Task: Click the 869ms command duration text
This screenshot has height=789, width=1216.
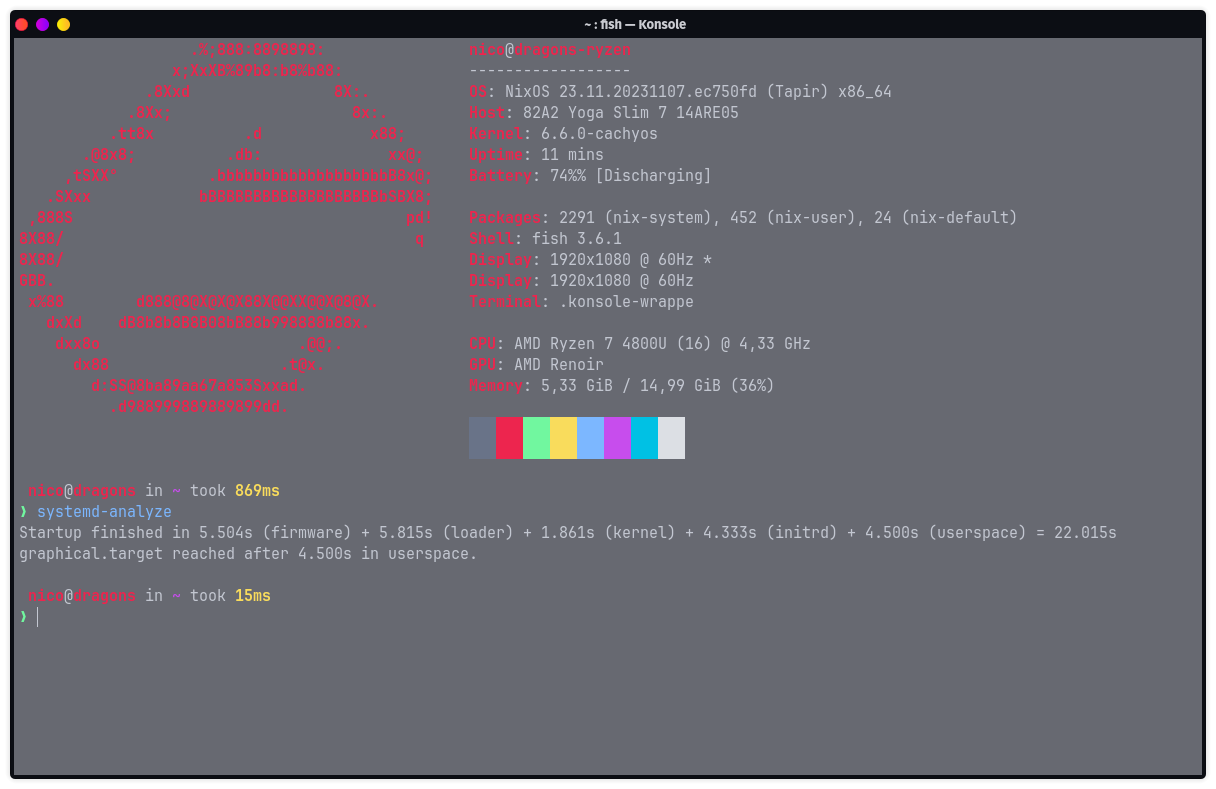Action: [x=257, y=491]
